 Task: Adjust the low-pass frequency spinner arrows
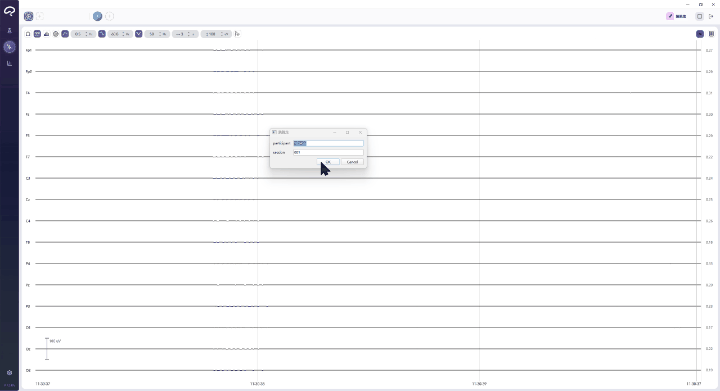pyautogui.click(x=124, y=34)
